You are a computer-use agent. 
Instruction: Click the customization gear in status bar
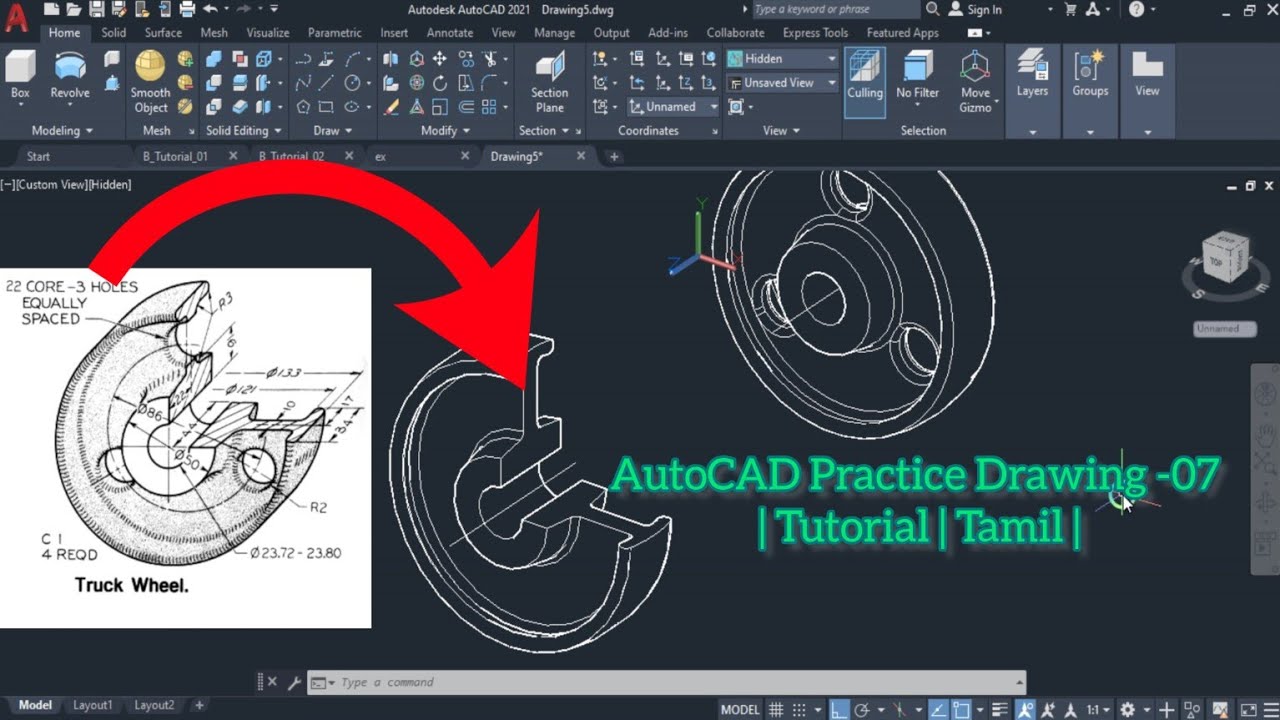(1128, 709)
